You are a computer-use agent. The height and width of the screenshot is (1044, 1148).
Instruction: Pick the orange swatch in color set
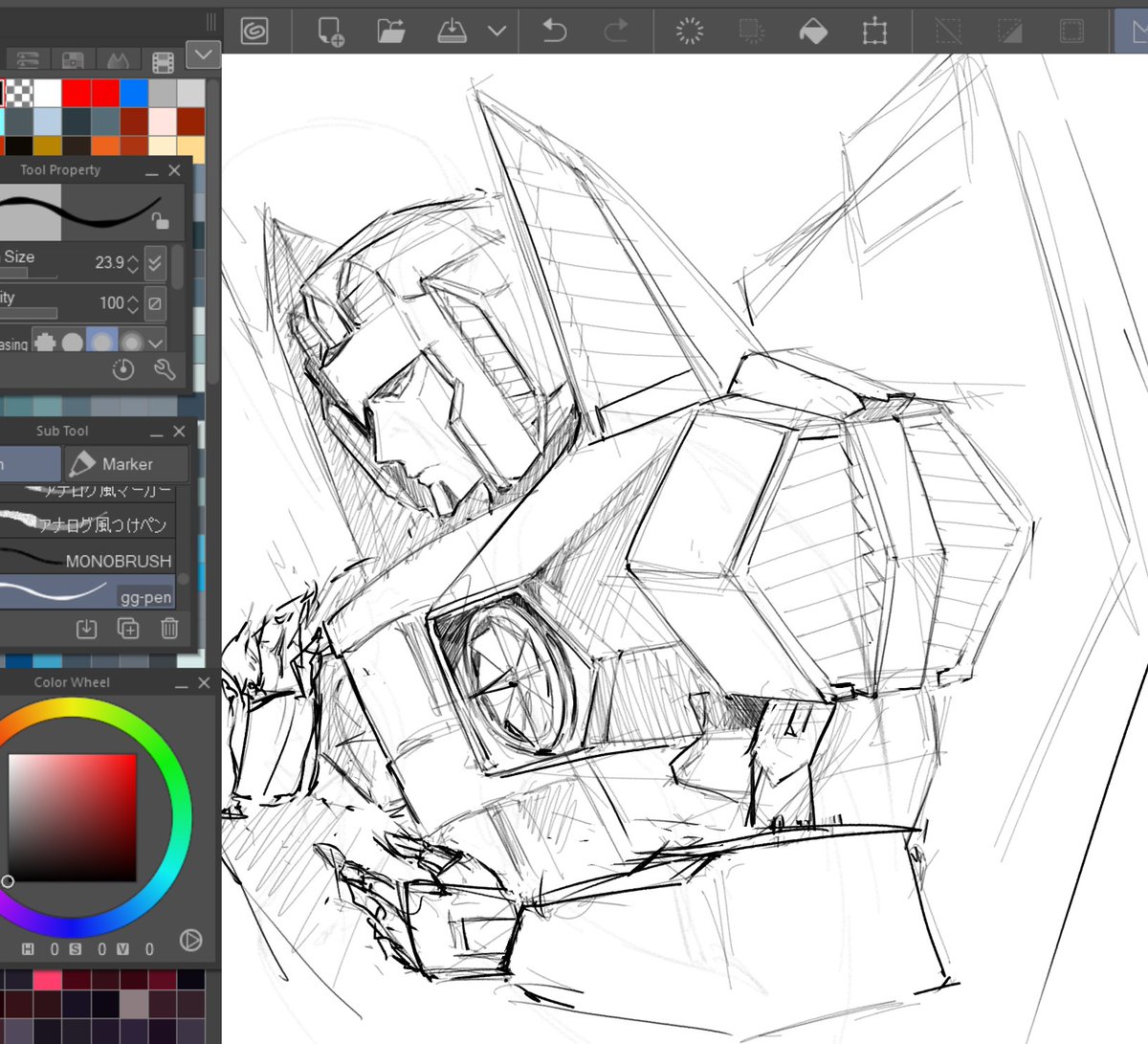point(105,146)
